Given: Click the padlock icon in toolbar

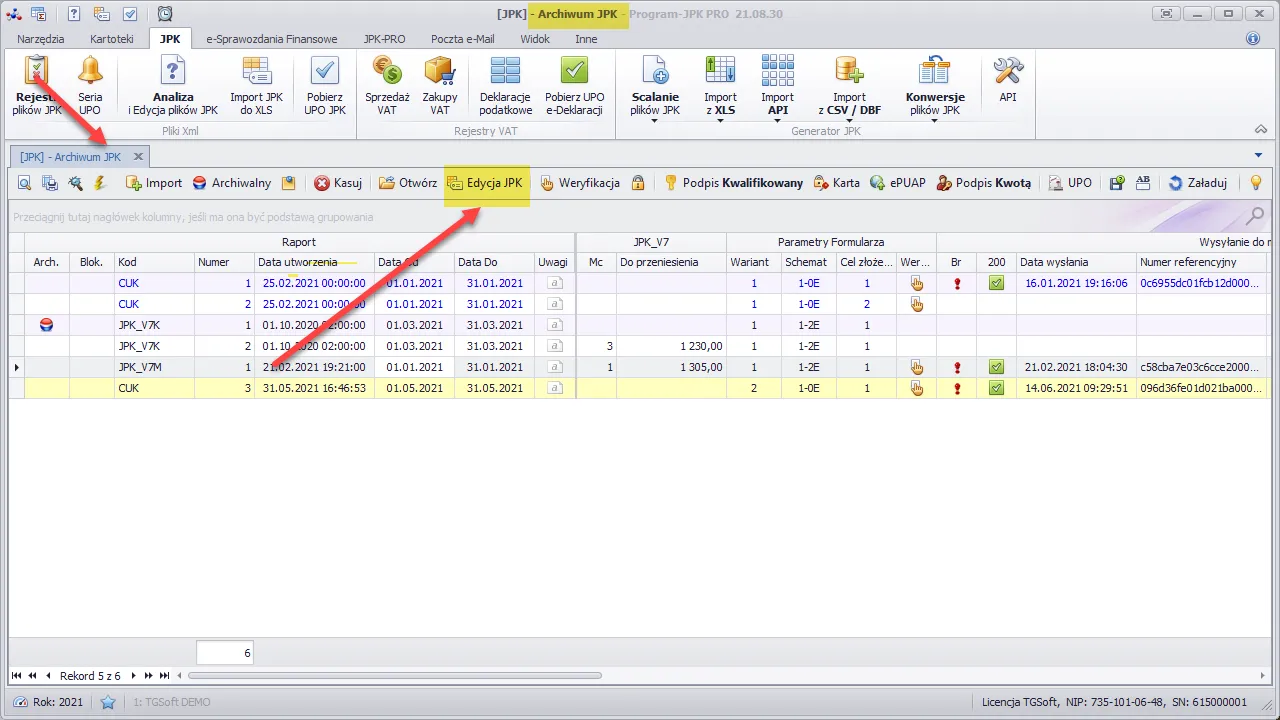Looking at the screenshot, I should [638, 183].
